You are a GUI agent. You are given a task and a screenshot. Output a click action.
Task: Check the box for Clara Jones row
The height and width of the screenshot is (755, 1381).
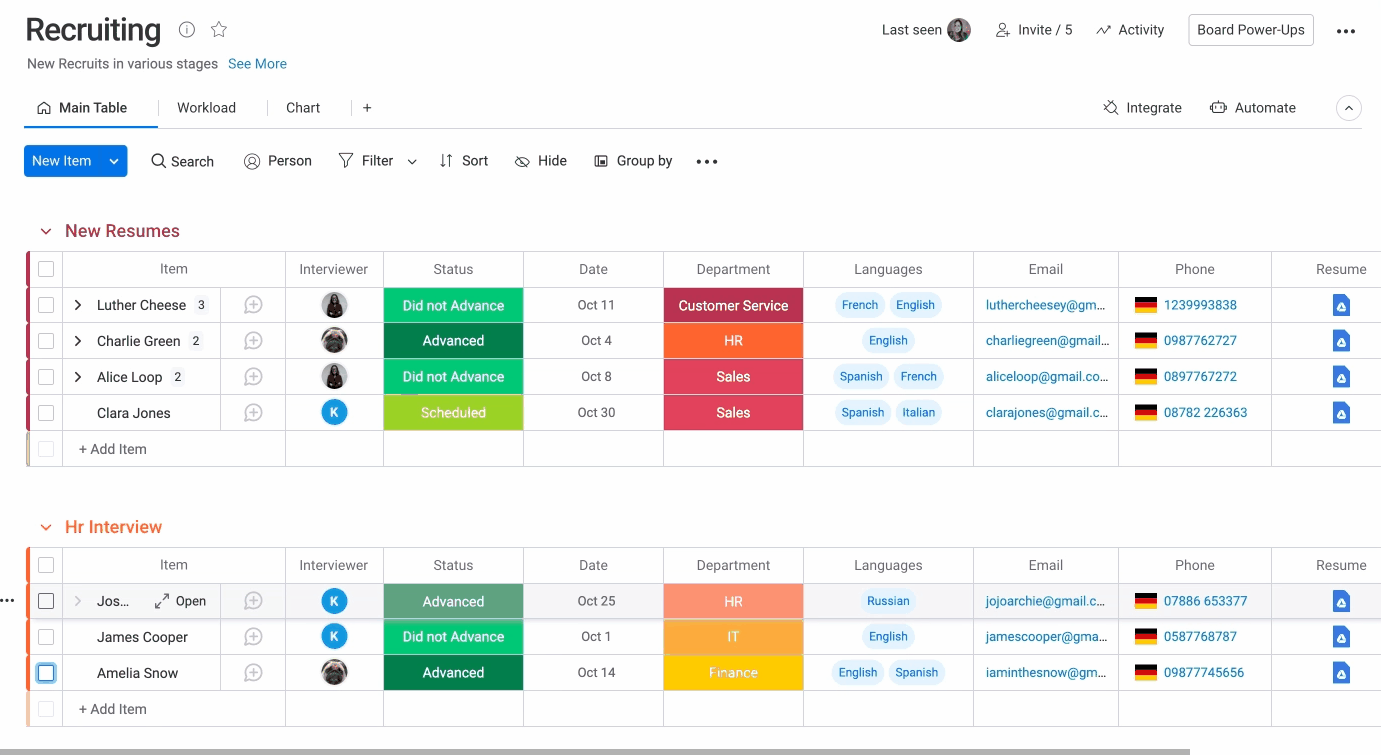click(46, 413)
